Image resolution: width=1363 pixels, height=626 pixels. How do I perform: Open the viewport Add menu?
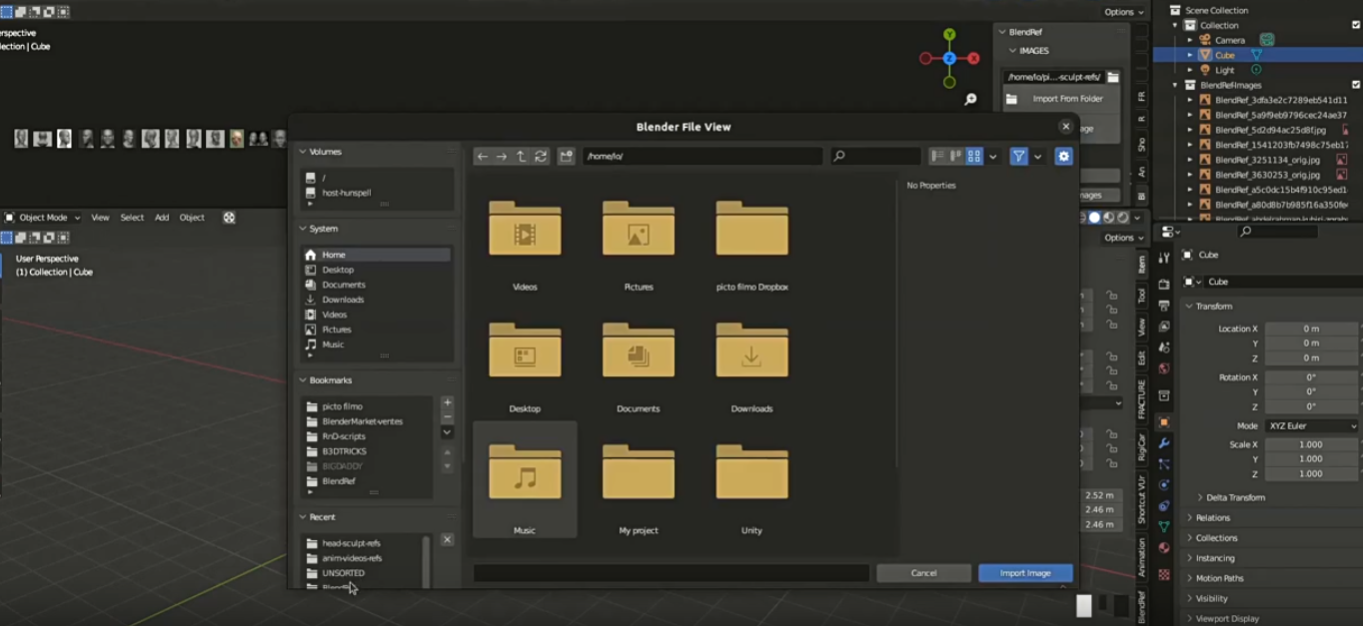pyautogui.click(x=162, y=217)
